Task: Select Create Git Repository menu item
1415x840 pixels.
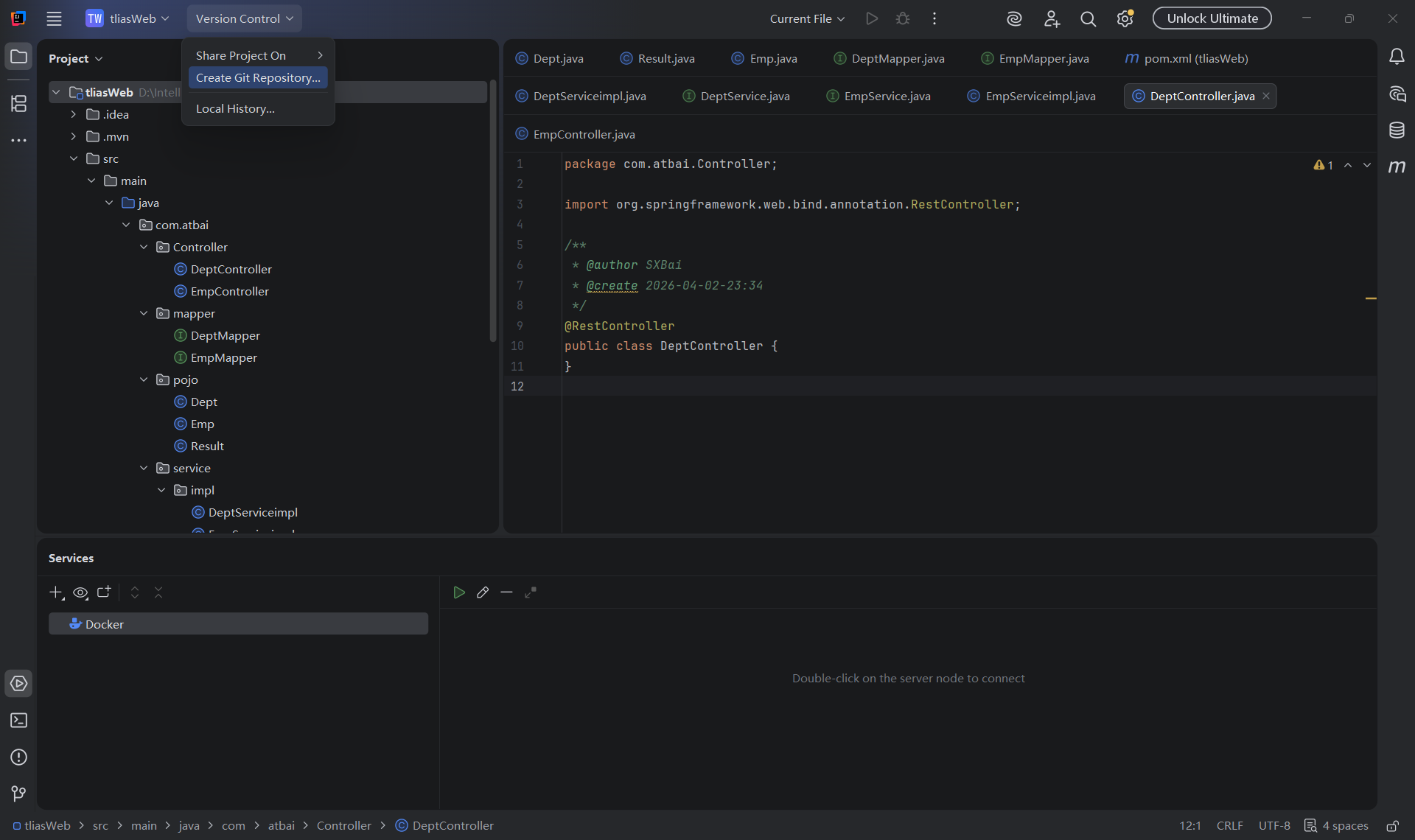Action: (x=258, y=77)
